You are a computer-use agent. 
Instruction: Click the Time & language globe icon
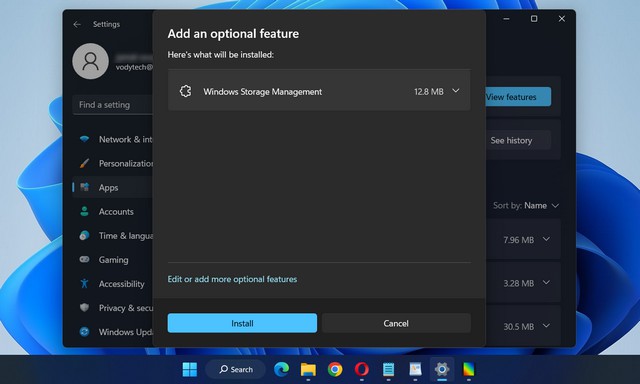[x=84, y=235]
